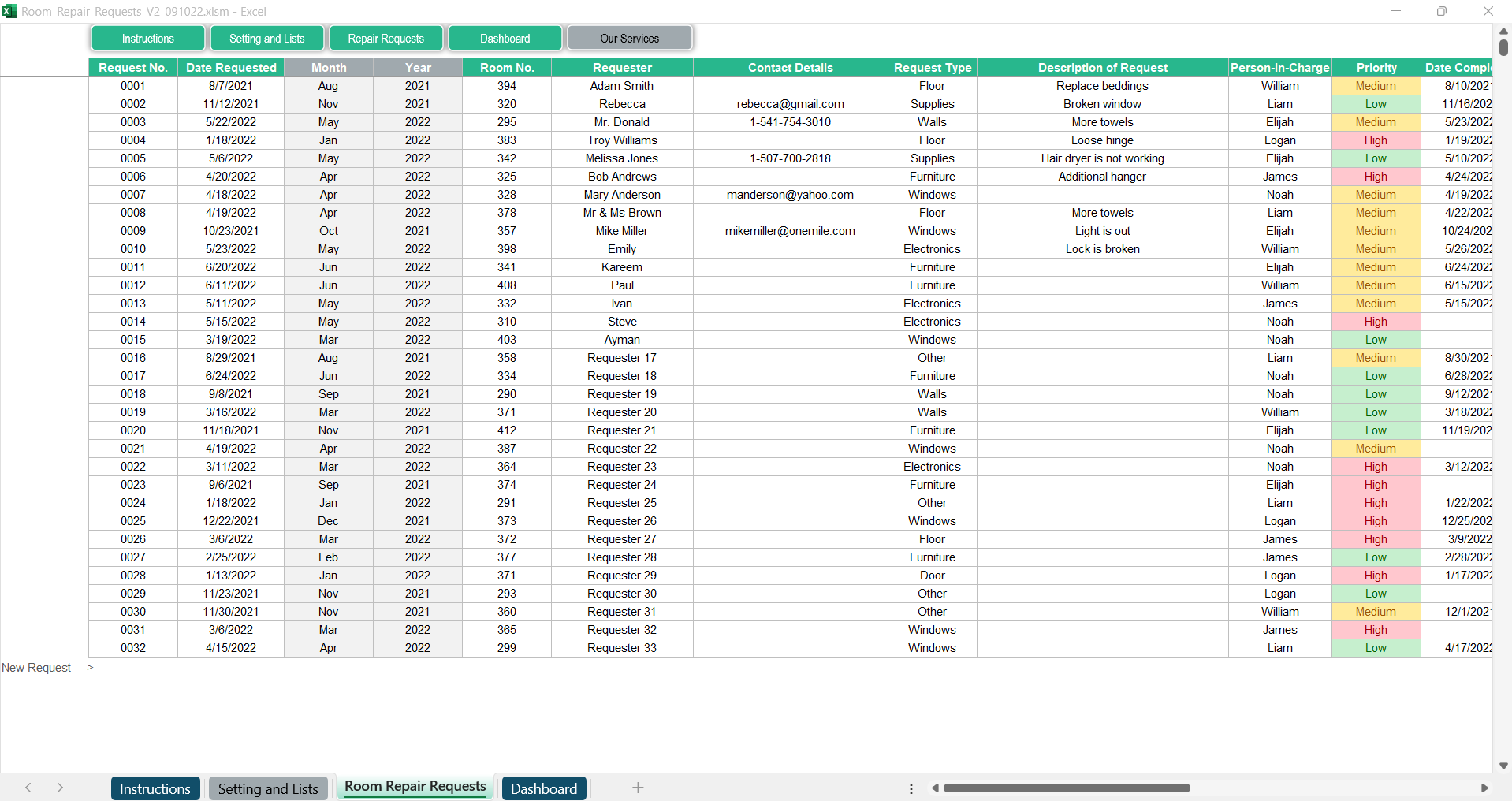Screen dimensions: 1512x801
Task: Click the vertical scrollbar up arrow
Action: [1503, 31]
